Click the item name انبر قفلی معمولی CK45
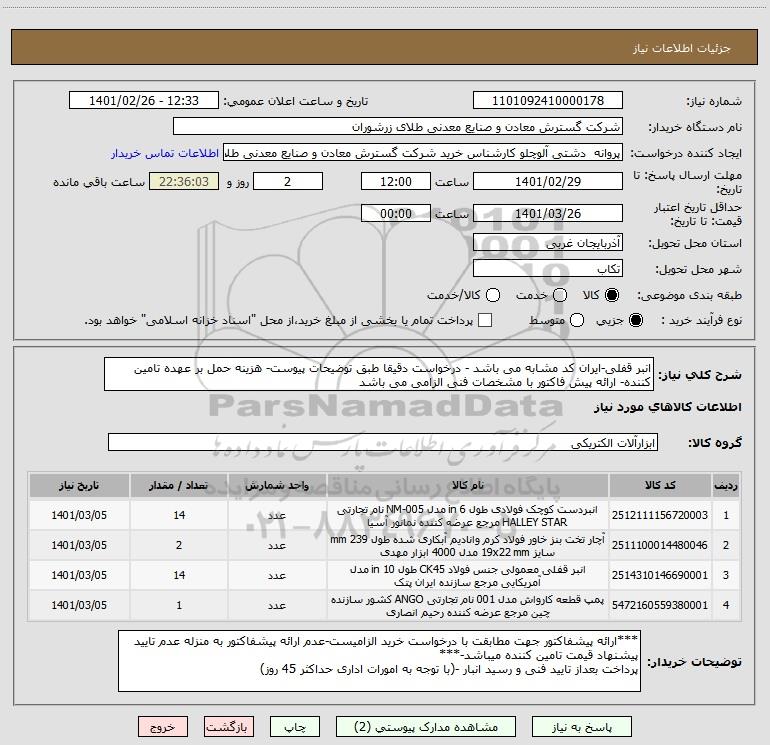770x745 pixels. pos(468,576)
